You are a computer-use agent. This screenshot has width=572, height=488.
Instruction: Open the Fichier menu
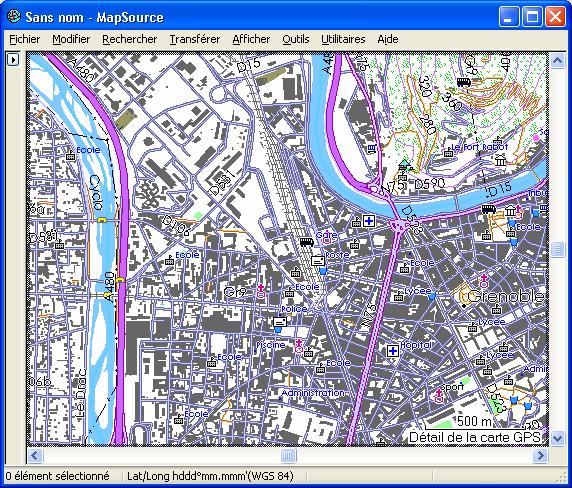pyautogui.click(x=24, y=39)
